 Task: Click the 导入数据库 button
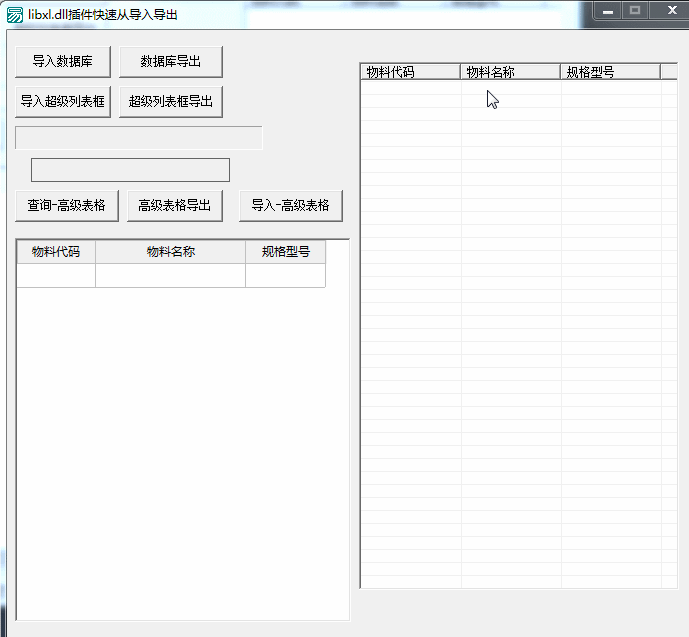tap(63, 62)
